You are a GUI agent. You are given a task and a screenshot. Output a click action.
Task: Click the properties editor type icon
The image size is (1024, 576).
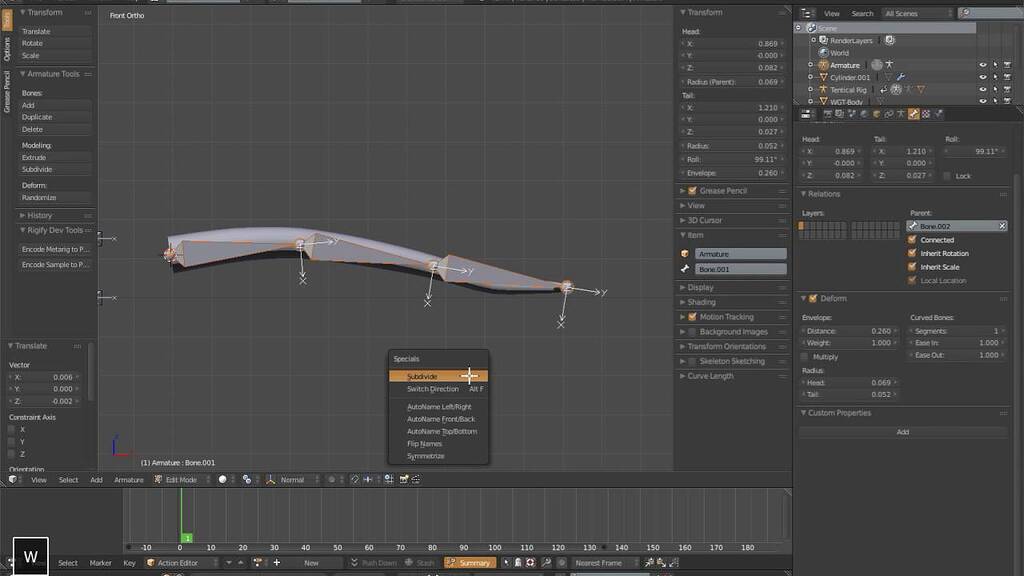click(x=806, y=114)
